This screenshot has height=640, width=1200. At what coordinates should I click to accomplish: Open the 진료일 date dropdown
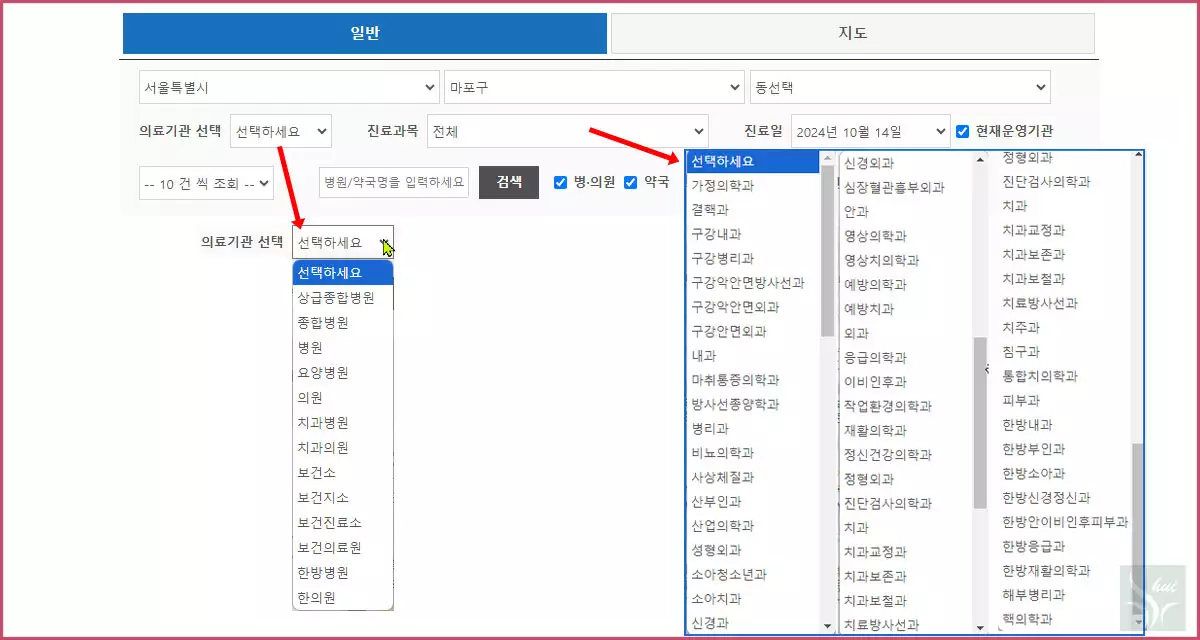tap(869, 129)
